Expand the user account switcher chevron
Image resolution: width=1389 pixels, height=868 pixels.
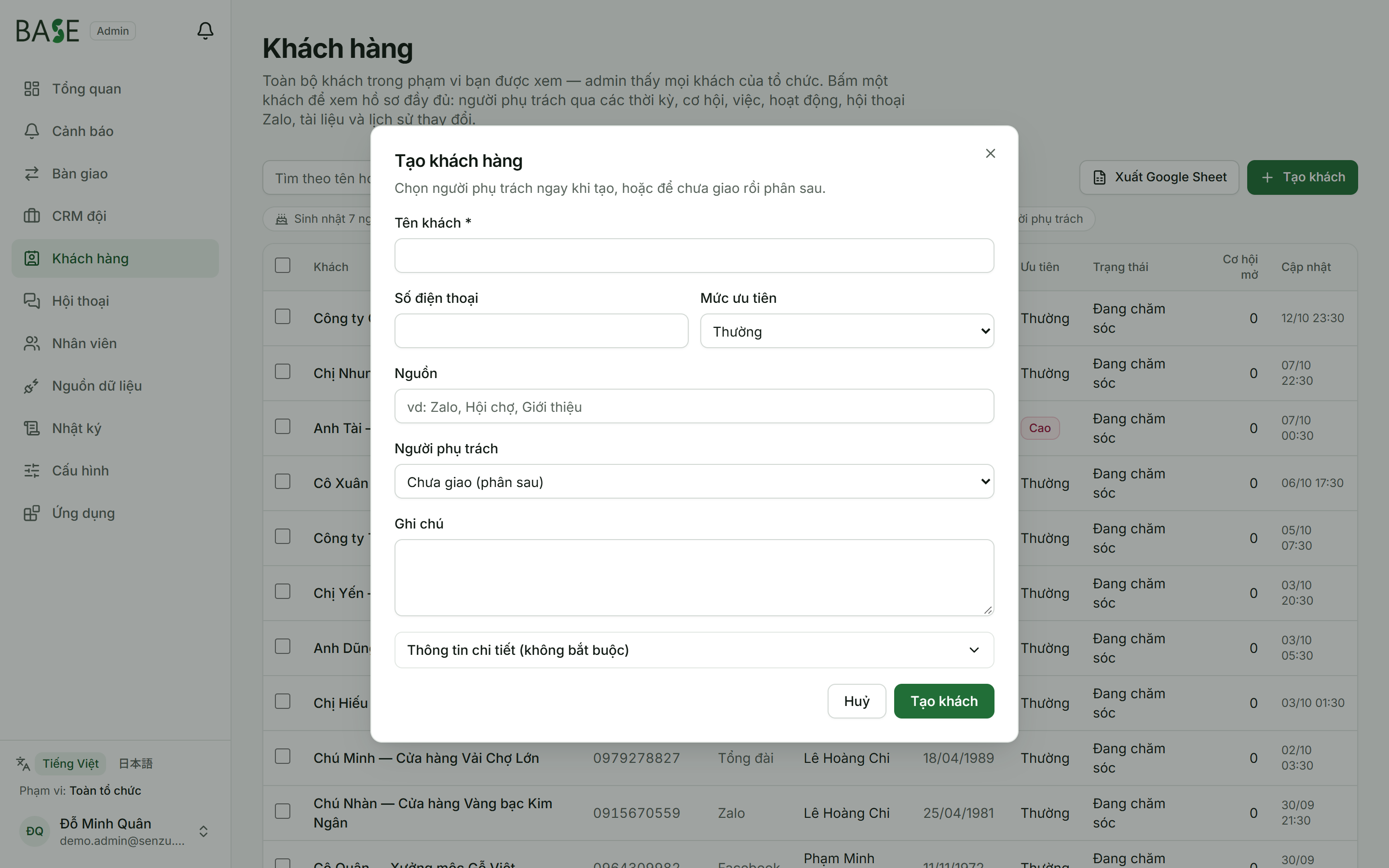pyautogui.click(x=203, y=831)
